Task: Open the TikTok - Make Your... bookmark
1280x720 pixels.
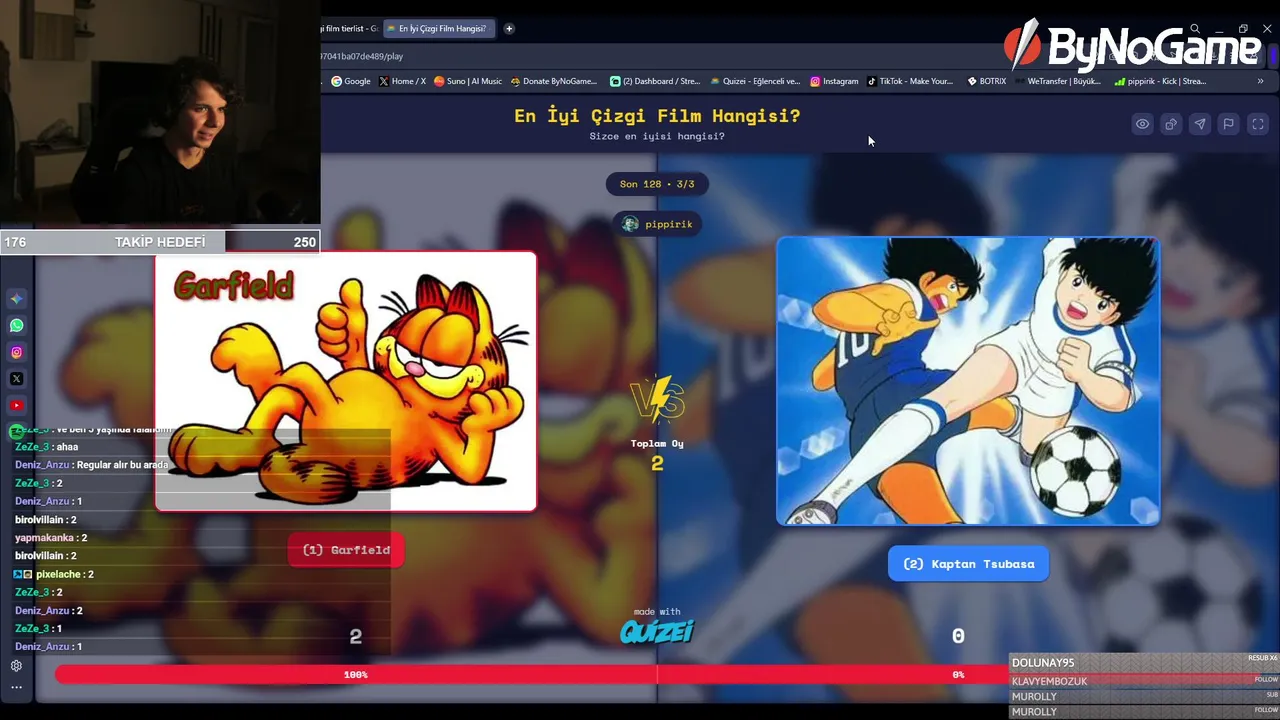Action: pyautogui.click(x=910, y=81)
